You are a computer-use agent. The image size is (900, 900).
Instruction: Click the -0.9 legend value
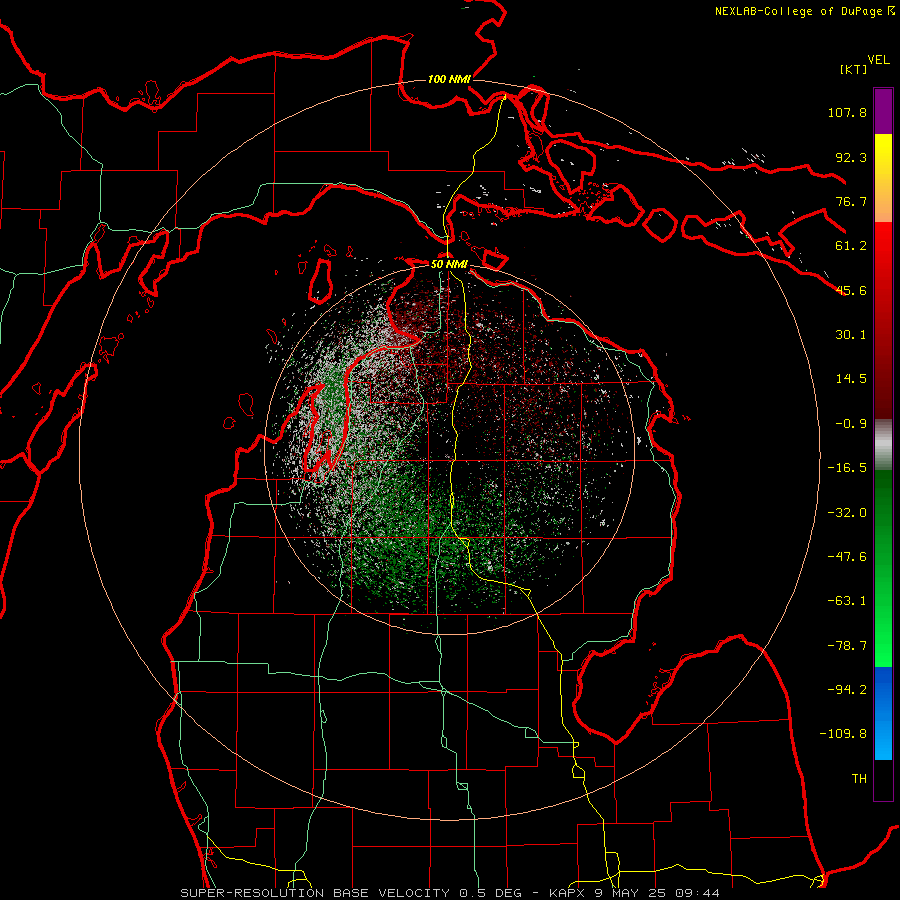pos(851,424)
